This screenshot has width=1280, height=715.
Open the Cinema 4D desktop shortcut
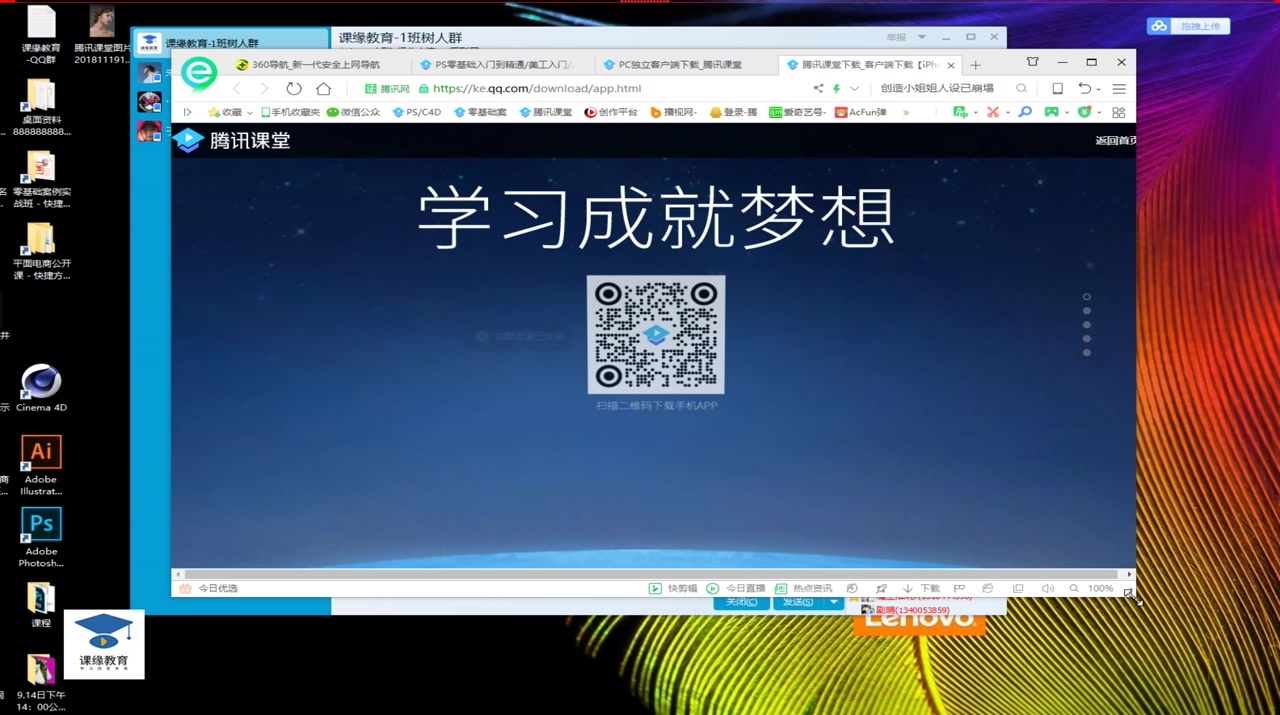pos(41,389)
